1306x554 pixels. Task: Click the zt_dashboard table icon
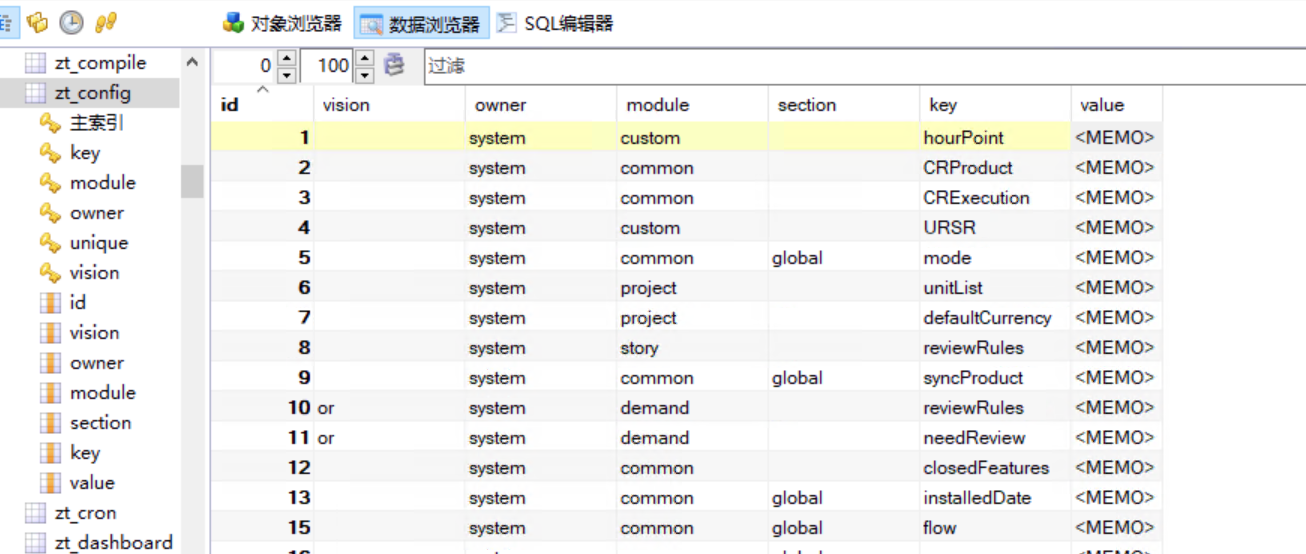click(x=35, y=543)
